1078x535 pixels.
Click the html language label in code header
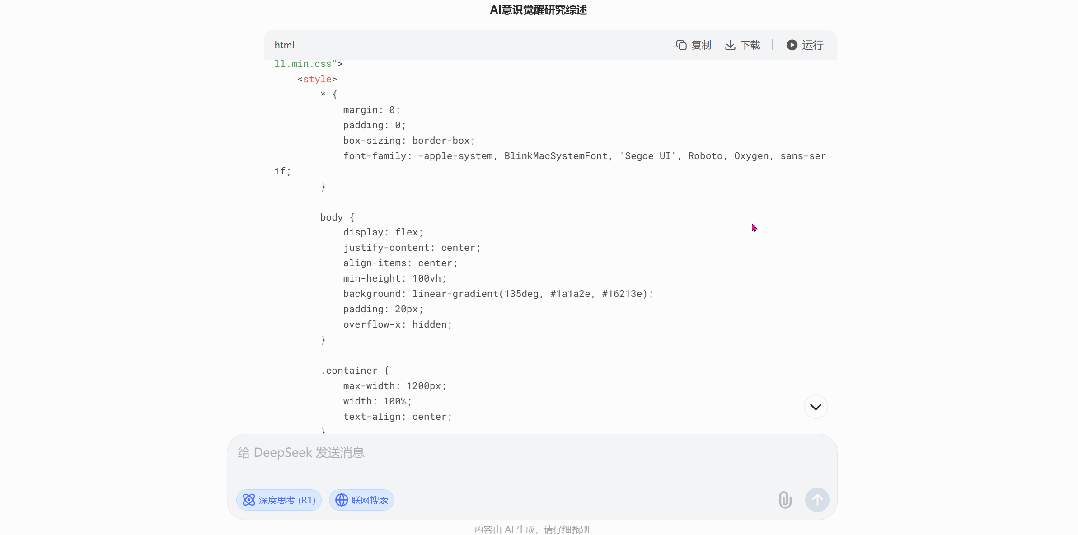coord(285,45)
